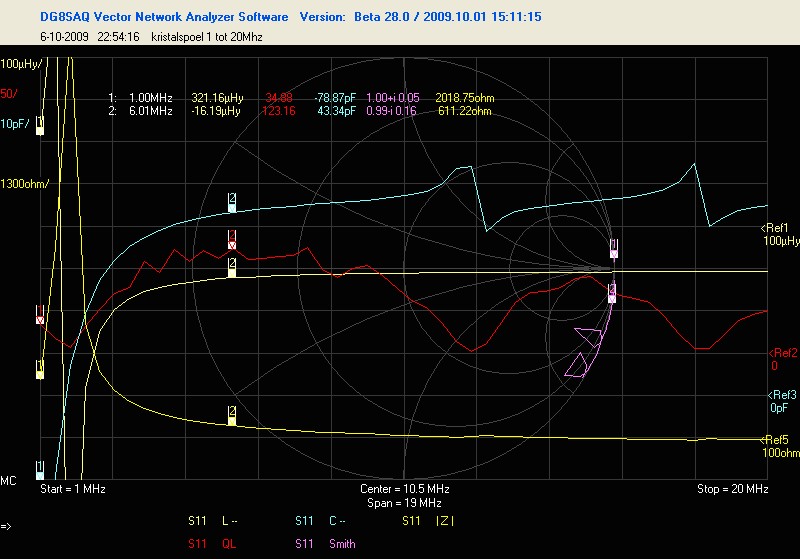Click the Center = 10.5 MHz label
The height and width of the screenshot is (559, 800).
pos(405,489)
